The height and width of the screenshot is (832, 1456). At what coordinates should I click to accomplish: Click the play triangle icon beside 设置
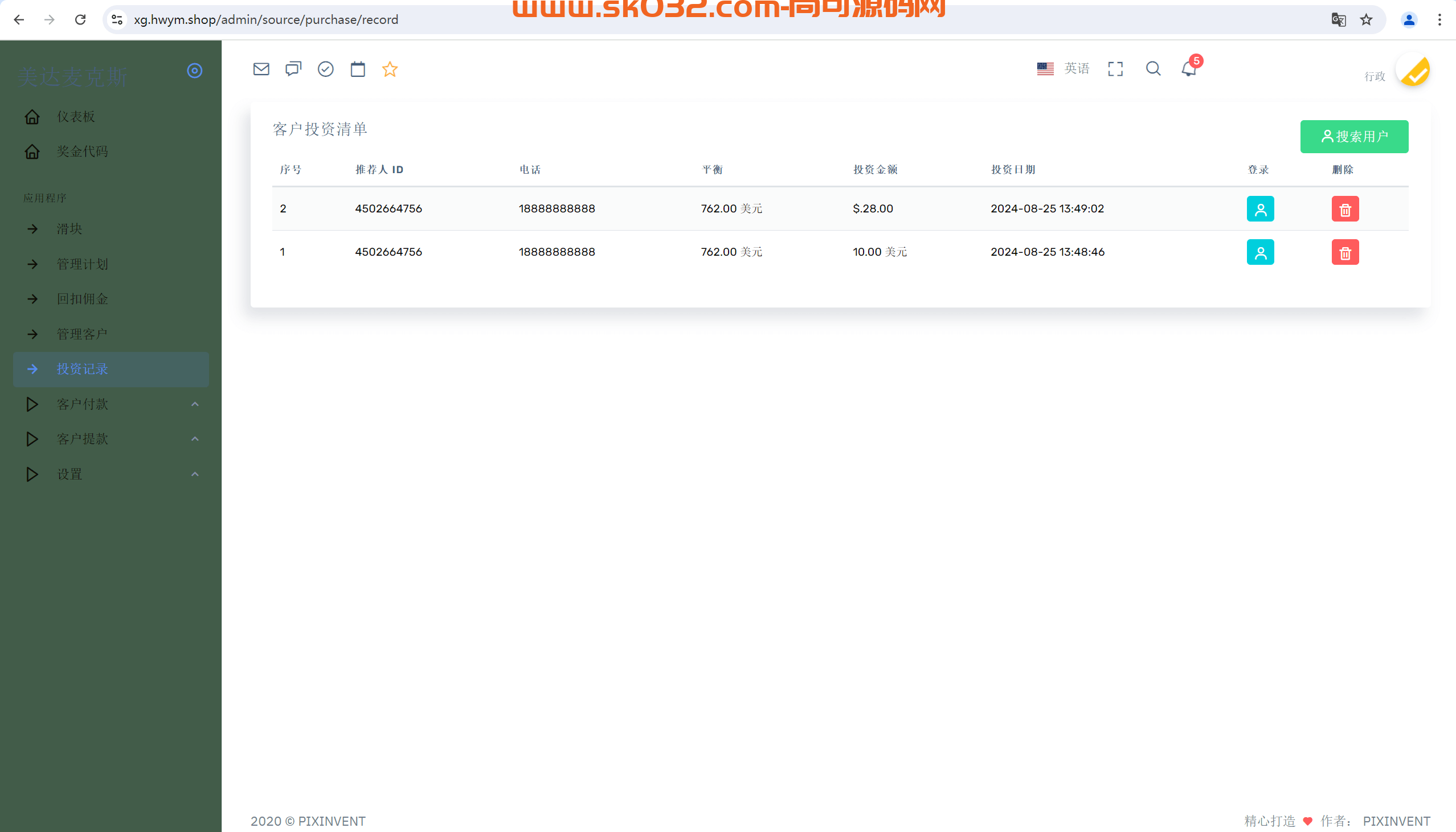coord(32,474)
